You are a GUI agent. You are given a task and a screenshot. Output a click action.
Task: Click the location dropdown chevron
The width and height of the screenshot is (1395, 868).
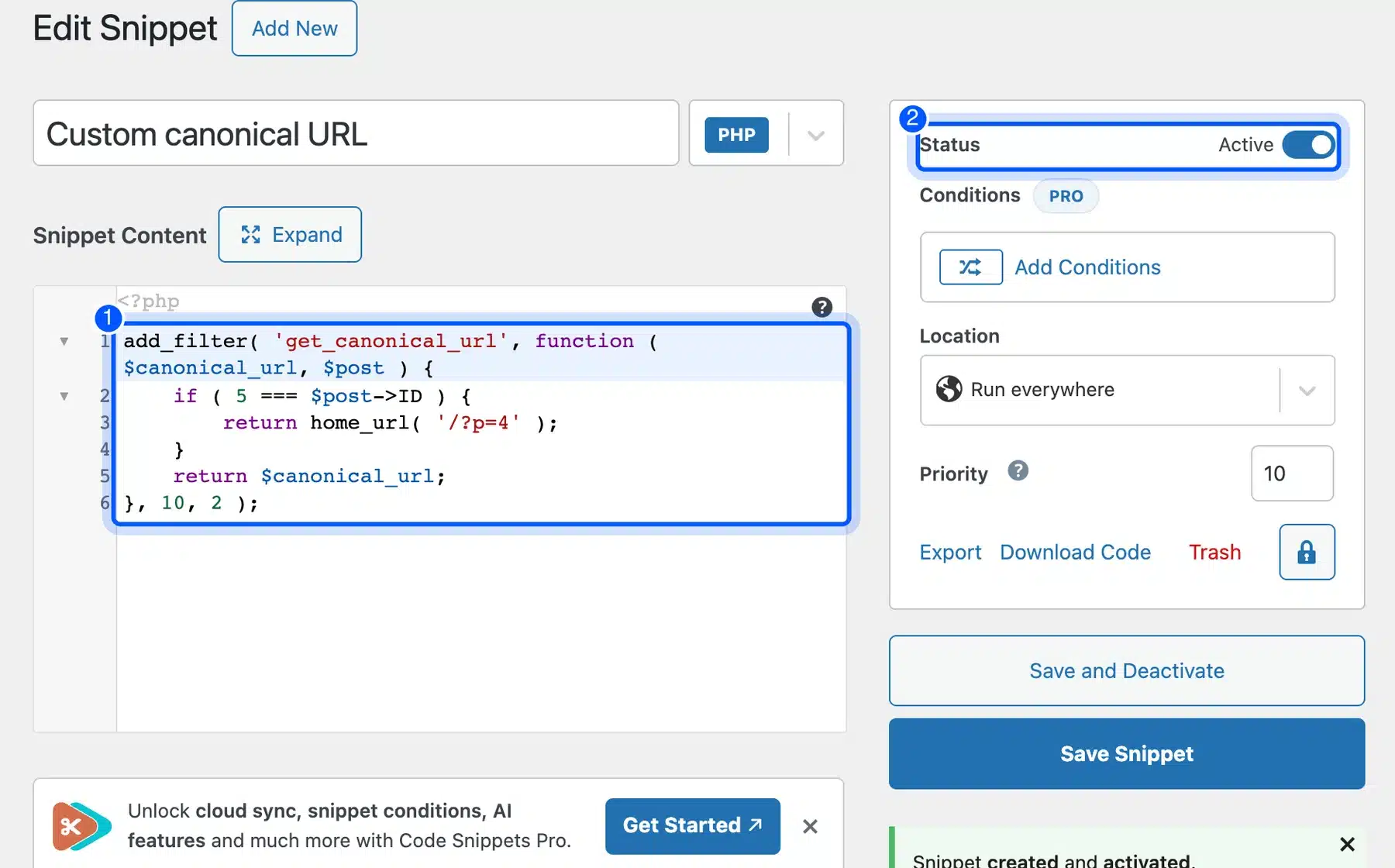pyautogui.click(x=1307, y=391)
